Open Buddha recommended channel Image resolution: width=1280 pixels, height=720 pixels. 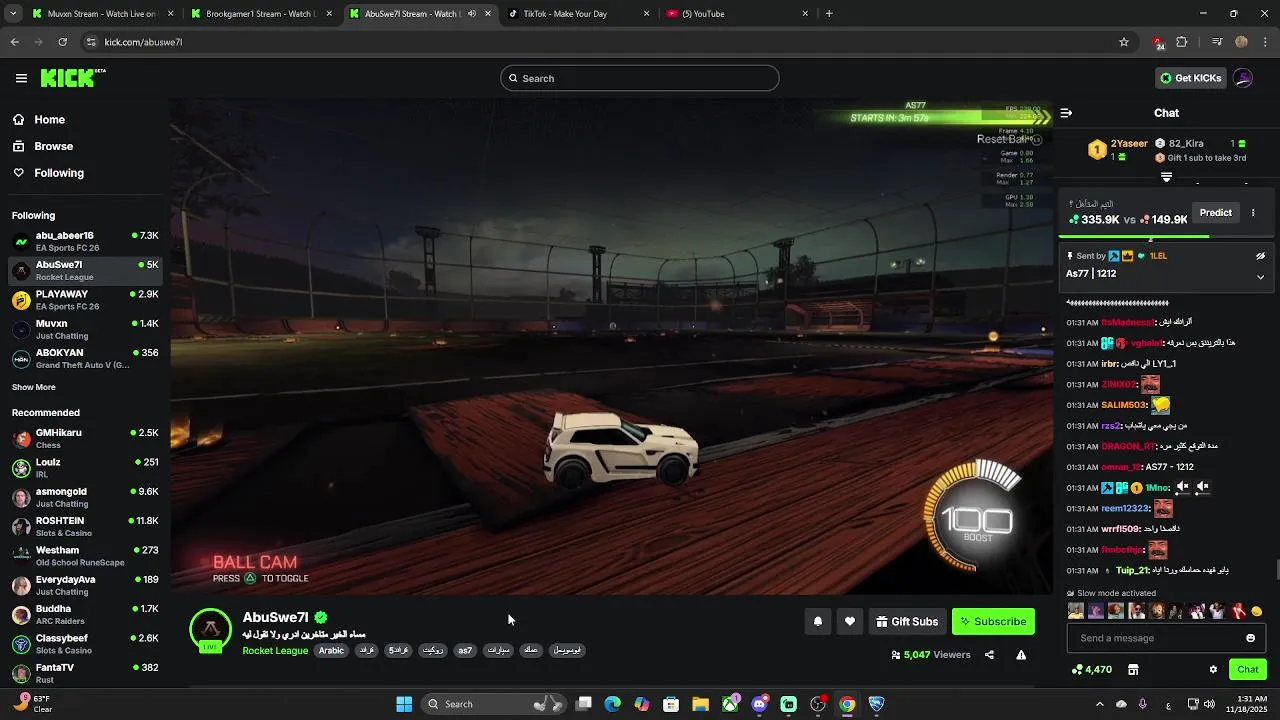(x=85, y=614)
